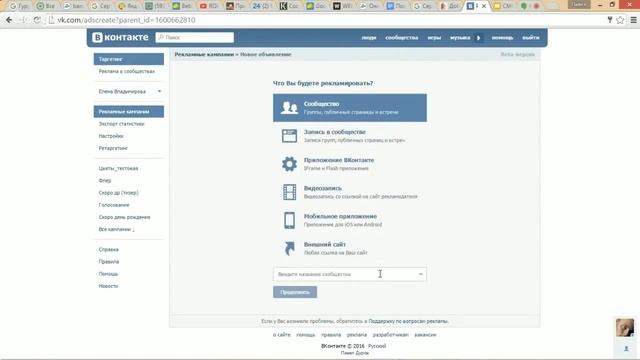Select the Сообщество ad type option
The image size is (640, 360).
point(350,108)
